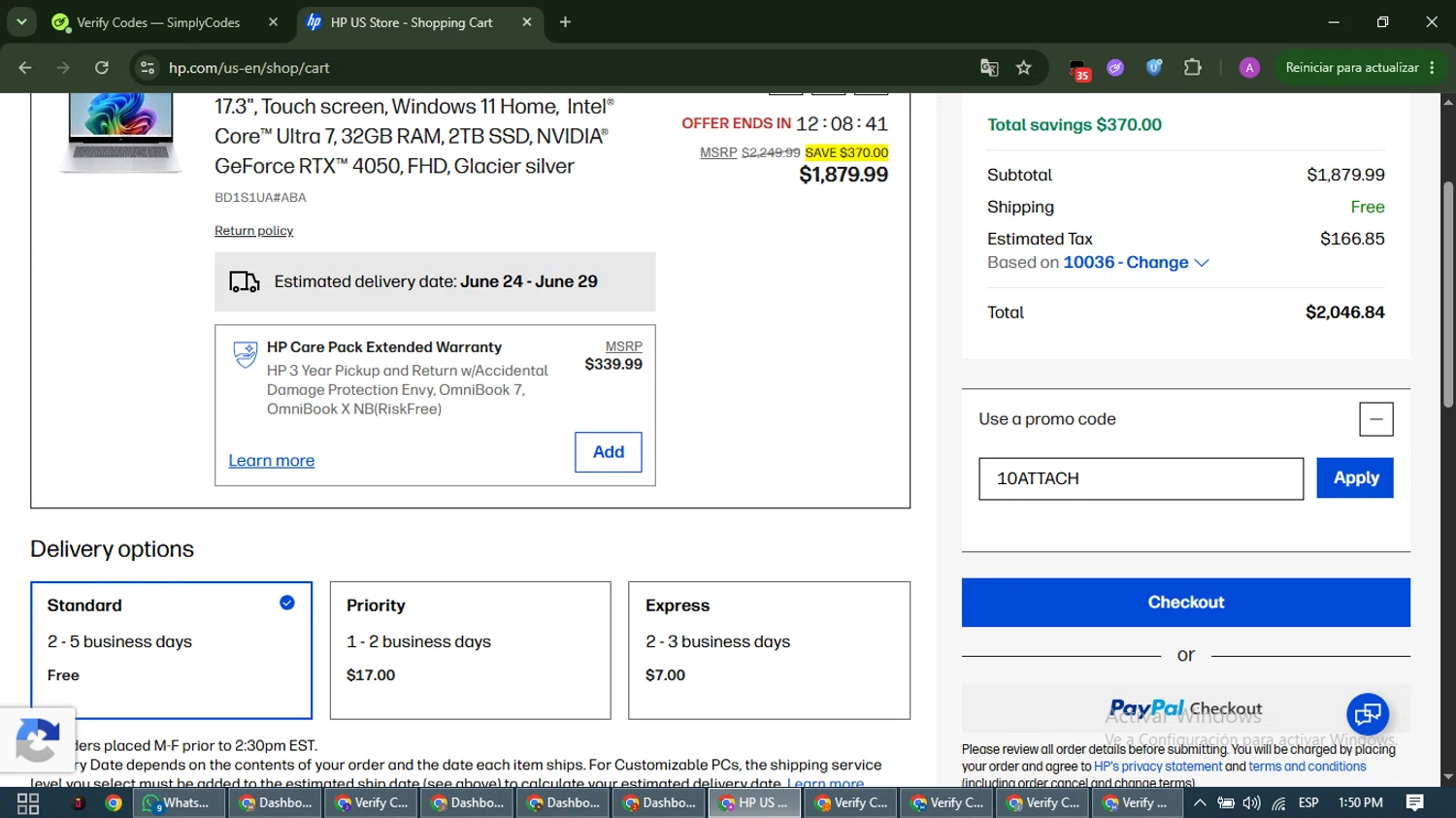Viewport: 1456px width, 818px height.
Task: Click the page vertical scrollbar
Action: coord(1448,294)
